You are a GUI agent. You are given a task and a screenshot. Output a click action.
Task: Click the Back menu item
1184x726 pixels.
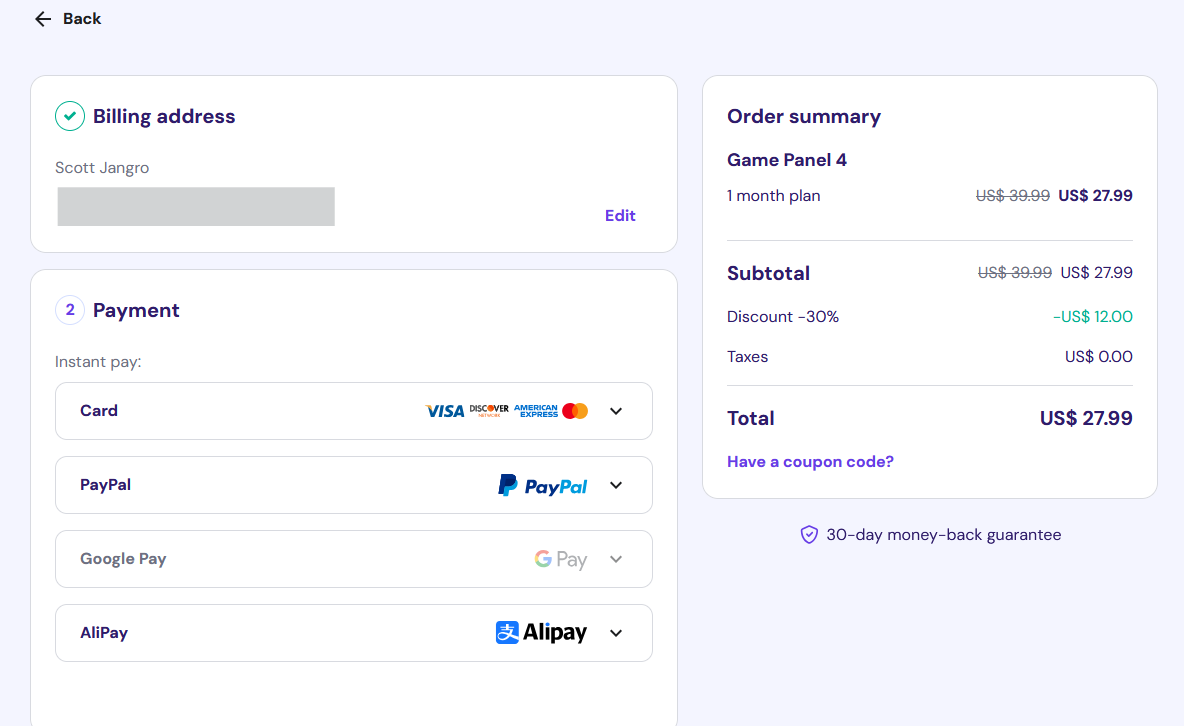82,18
